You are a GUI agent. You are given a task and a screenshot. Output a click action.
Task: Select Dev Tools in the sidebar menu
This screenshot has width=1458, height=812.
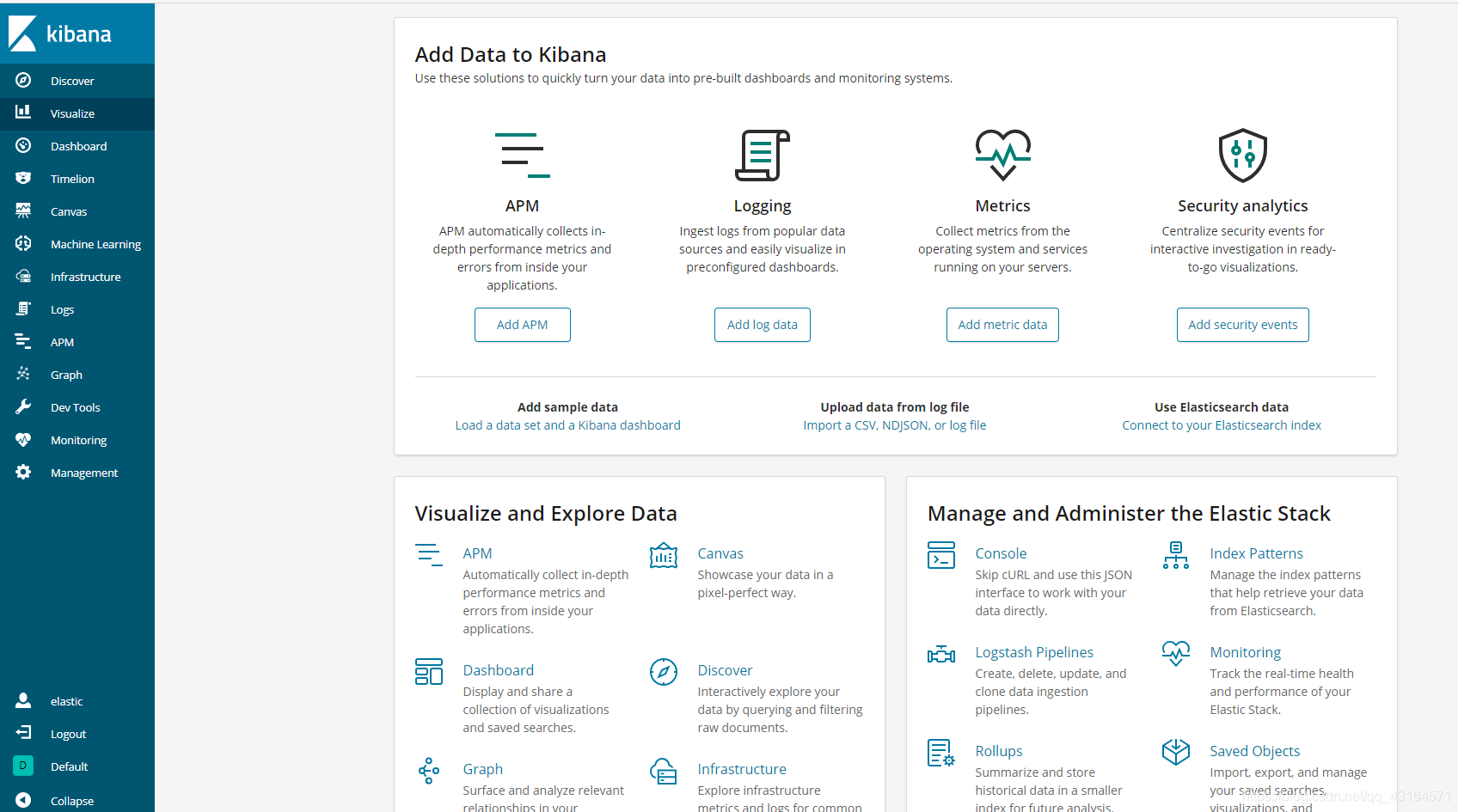[77, 407]
